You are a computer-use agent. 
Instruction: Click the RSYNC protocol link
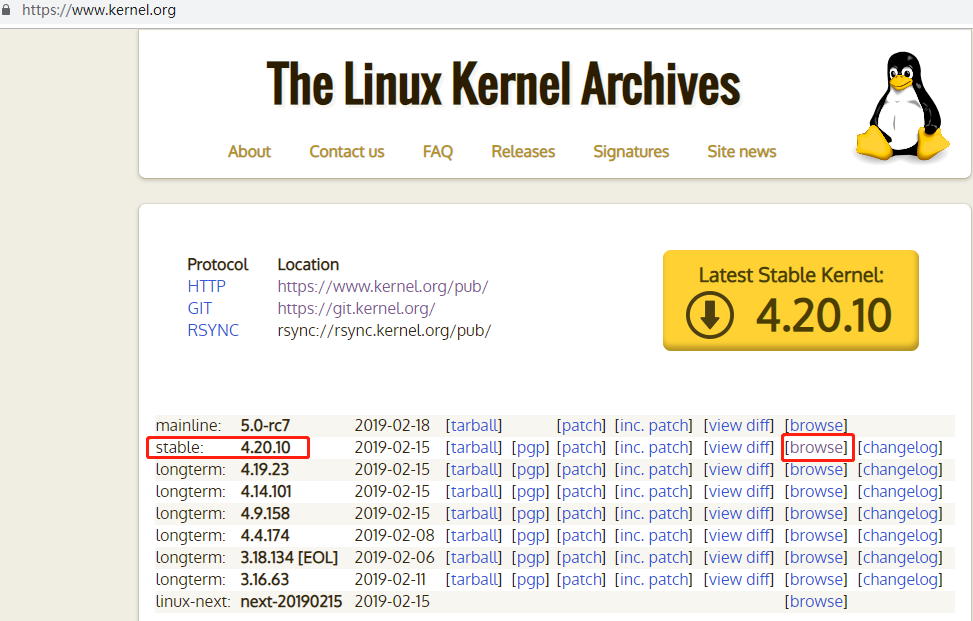[x=213, y=330]
